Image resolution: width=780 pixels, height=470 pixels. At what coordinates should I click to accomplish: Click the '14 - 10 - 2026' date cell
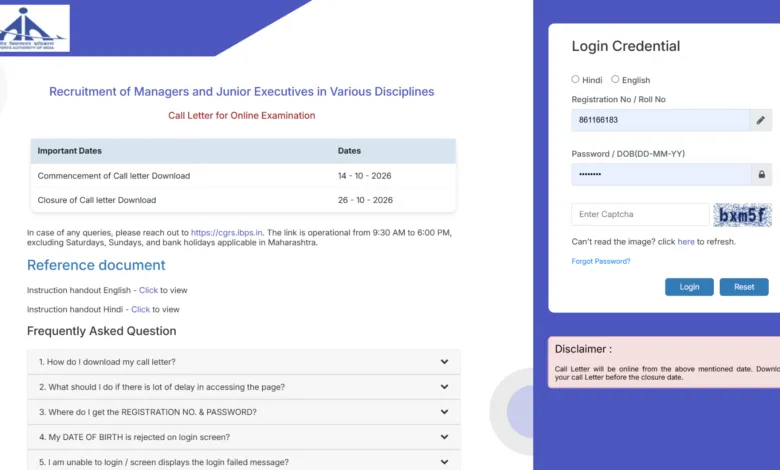coord(365,176)
